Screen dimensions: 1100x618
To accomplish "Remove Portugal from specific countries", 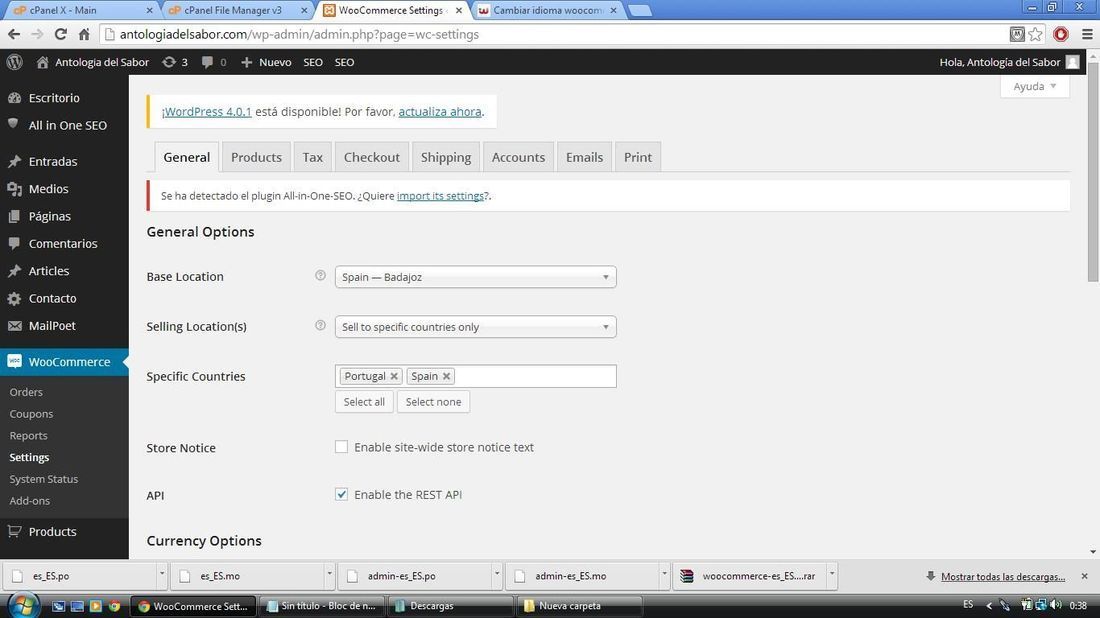I will (394, 376).
